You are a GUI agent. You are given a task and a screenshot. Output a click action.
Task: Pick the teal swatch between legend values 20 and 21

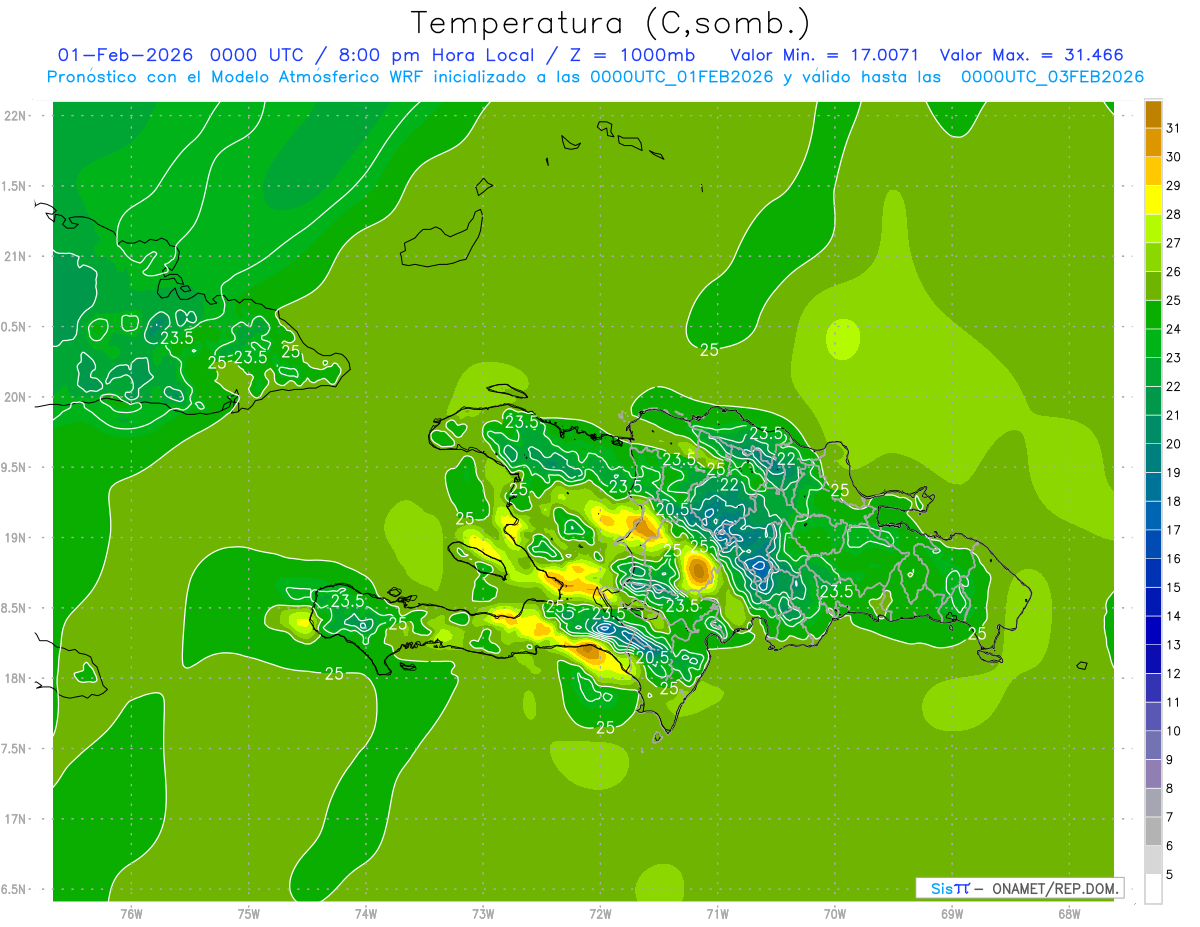pyautogui.click(x=1153, y=429)
